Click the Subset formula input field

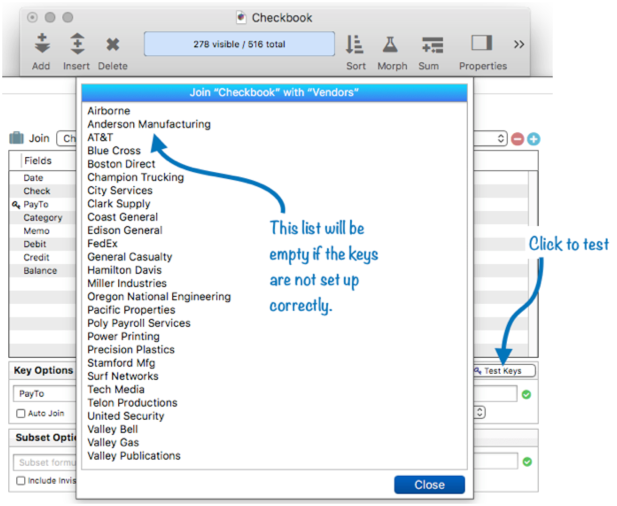point(45,462)
